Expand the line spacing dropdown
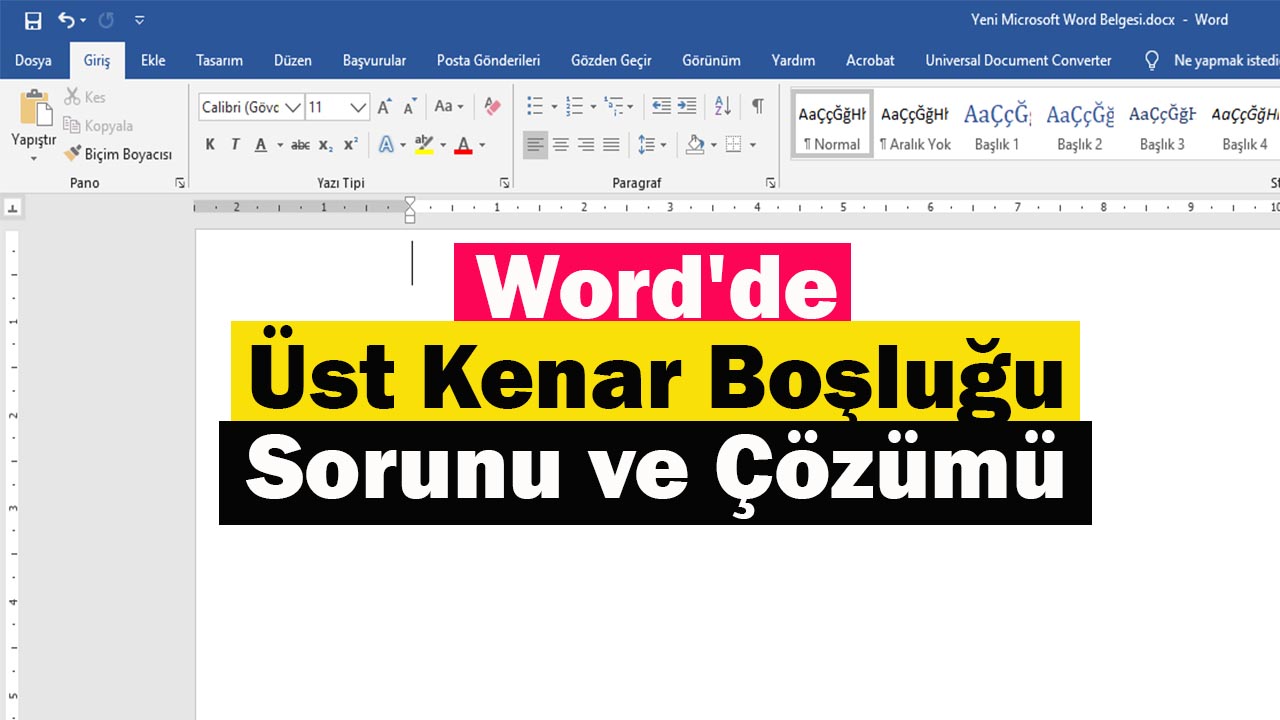The height and width of the screenshot is (720, 1280). (662, 145)
